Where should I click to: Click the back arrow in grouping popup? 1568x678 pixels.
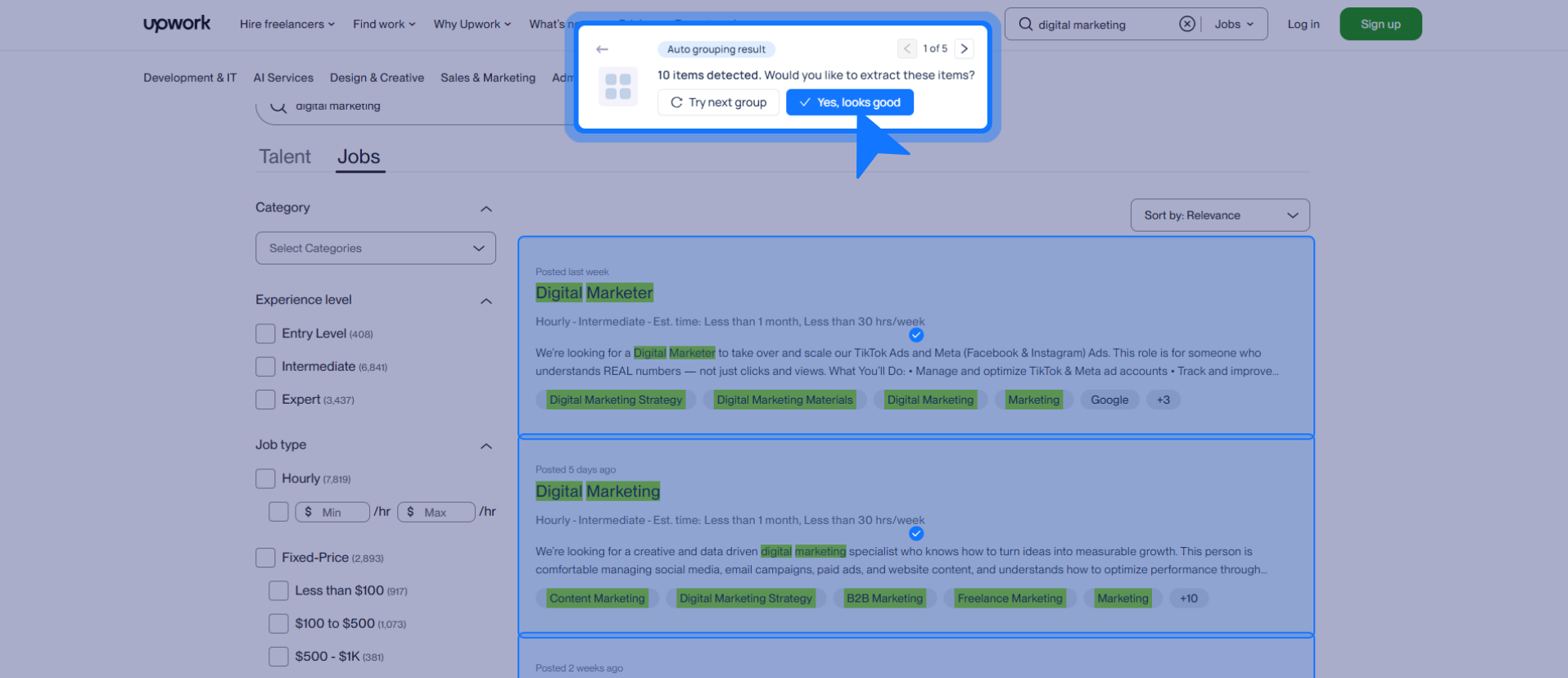tap(603, 49)
